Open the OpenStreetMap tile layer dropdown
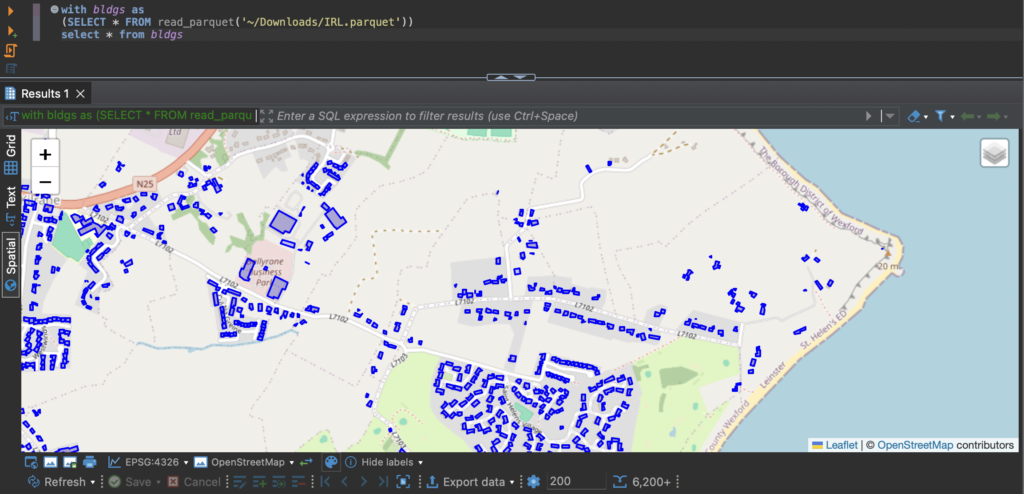Viewport: 1024px width, 494px height. 244,462
